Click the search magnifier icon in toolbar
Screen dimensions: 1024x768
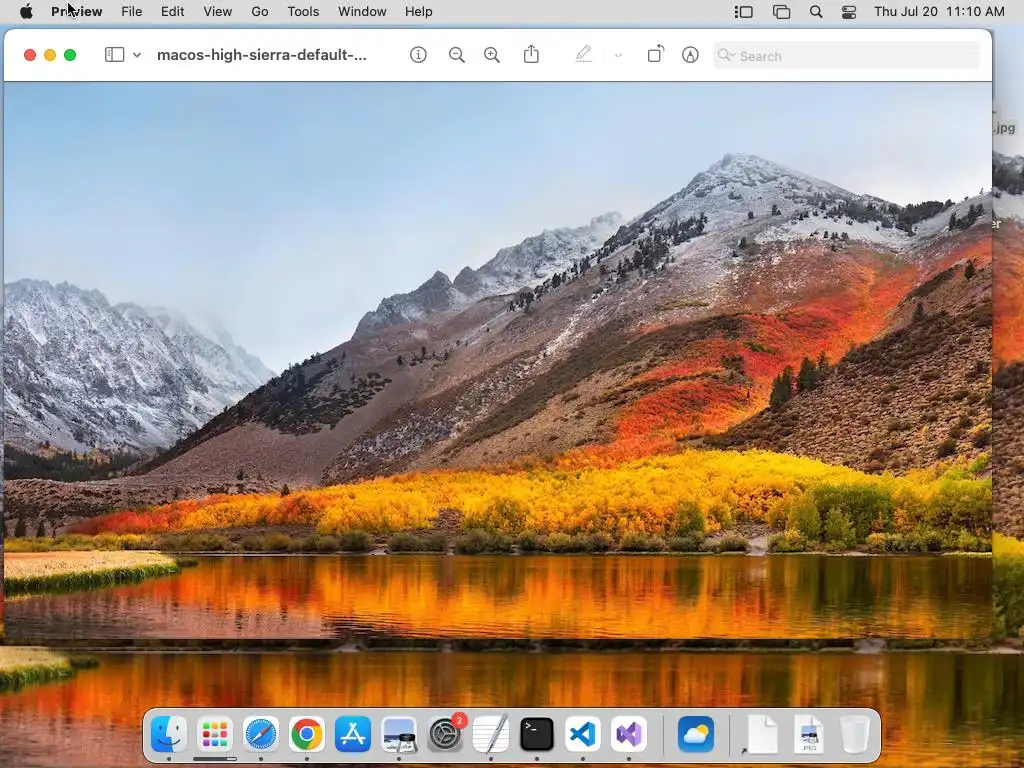coord(726,56)
